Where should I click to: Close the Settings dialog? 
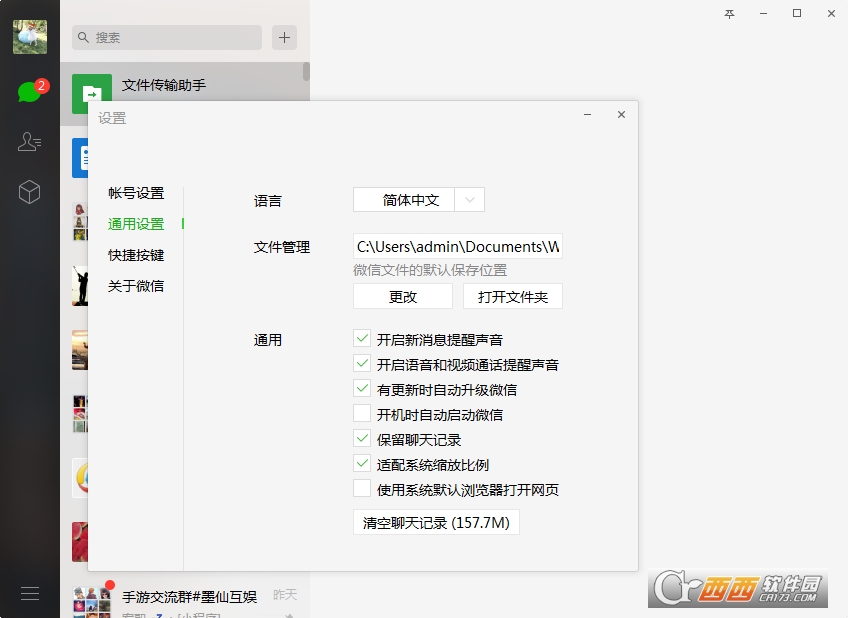(621, 115)
